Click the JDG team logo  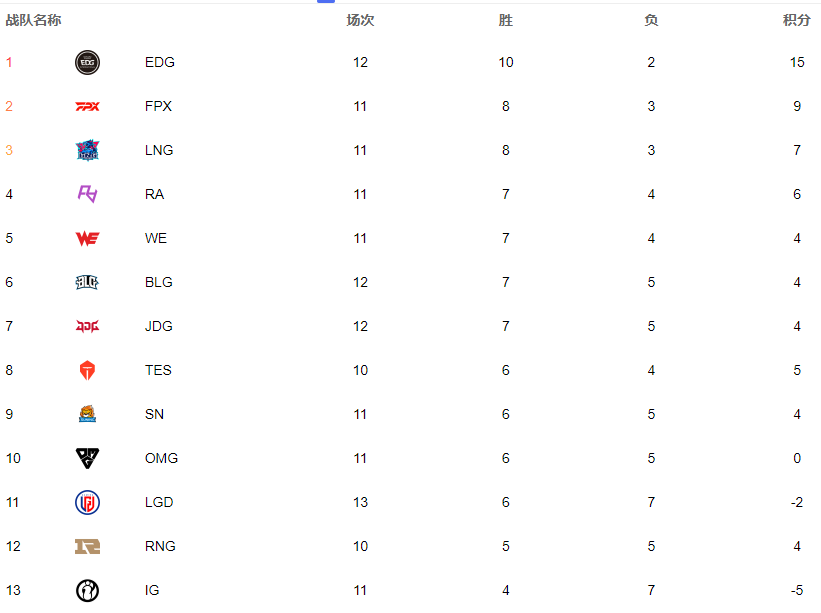pos(87,327)
